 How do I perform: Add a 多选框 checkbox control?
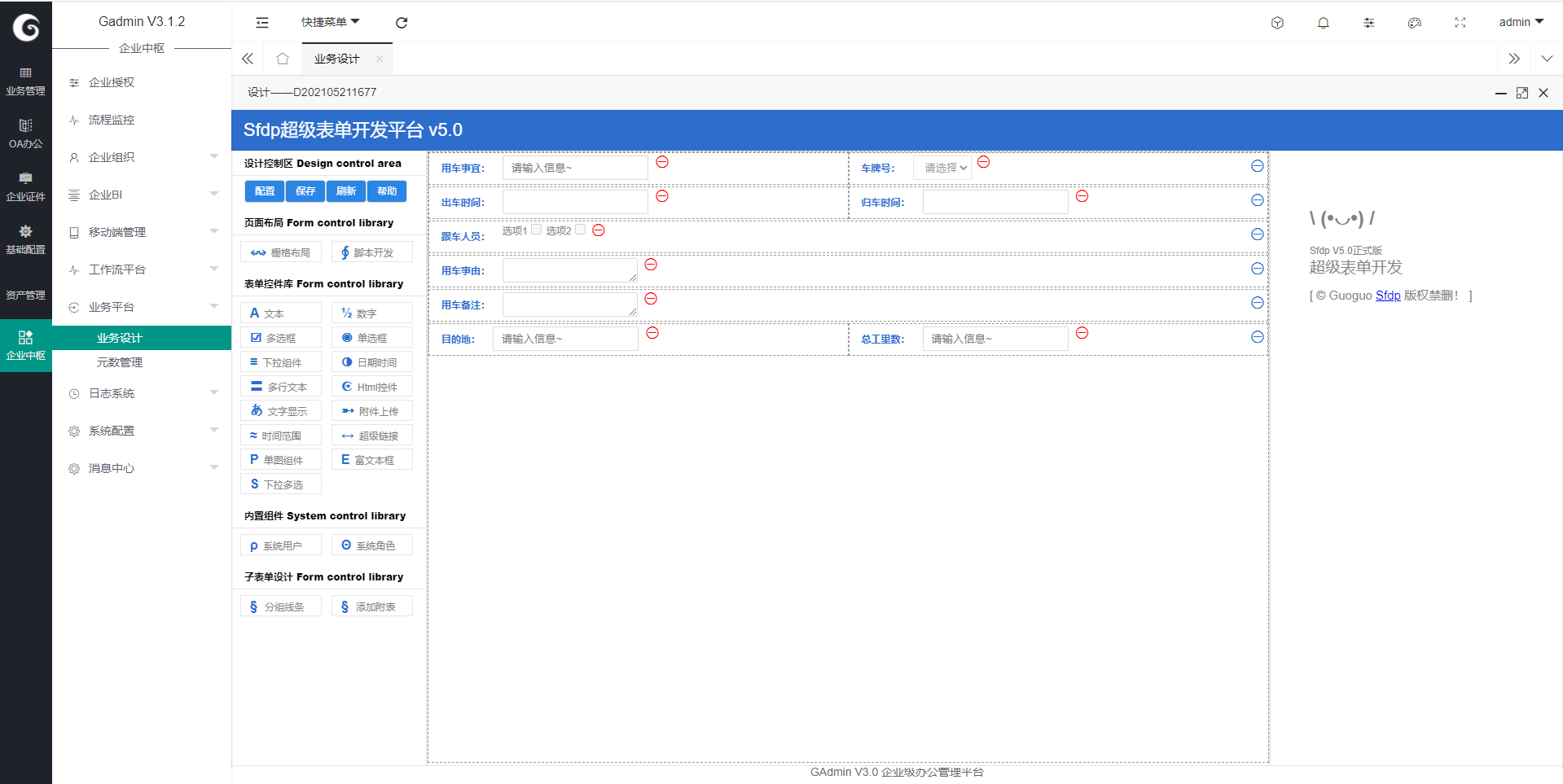coord(281,338)
